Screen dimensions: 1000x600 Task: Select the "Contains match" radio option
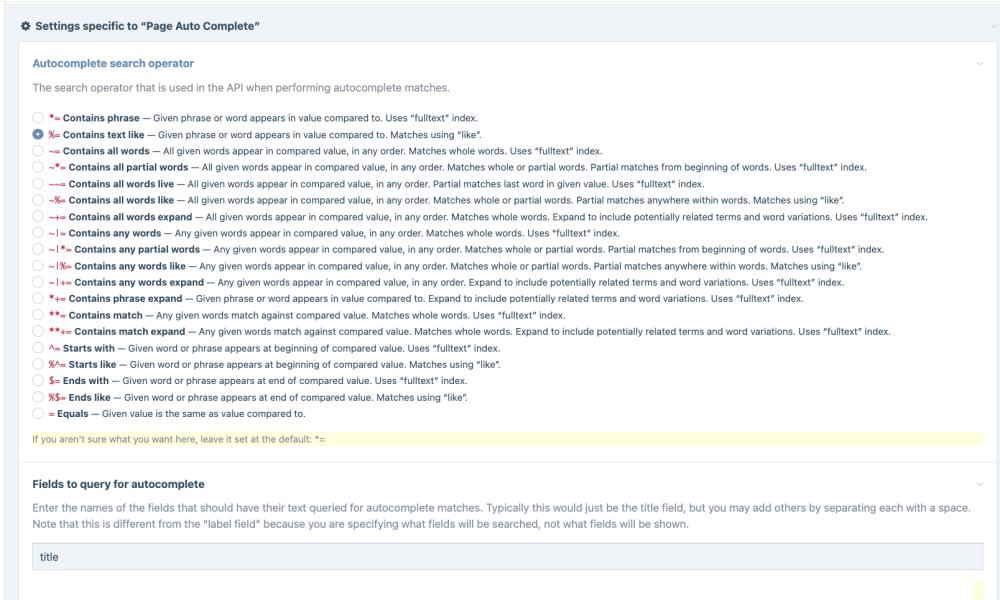pyautogui.click(x=38, y=315)
